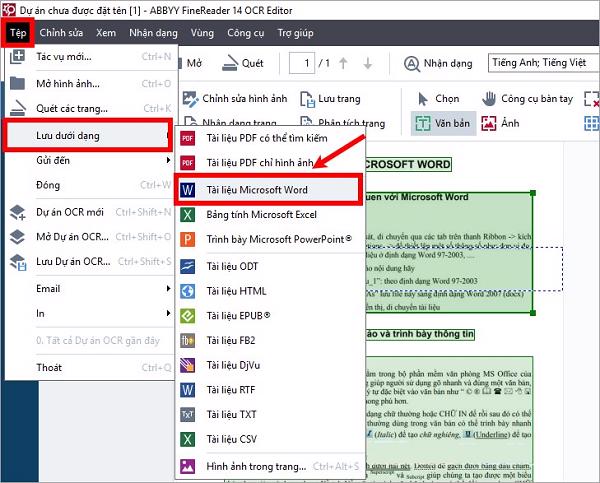600x483 pixels.
Task: Click the page number input field
Action: [302, 63]
